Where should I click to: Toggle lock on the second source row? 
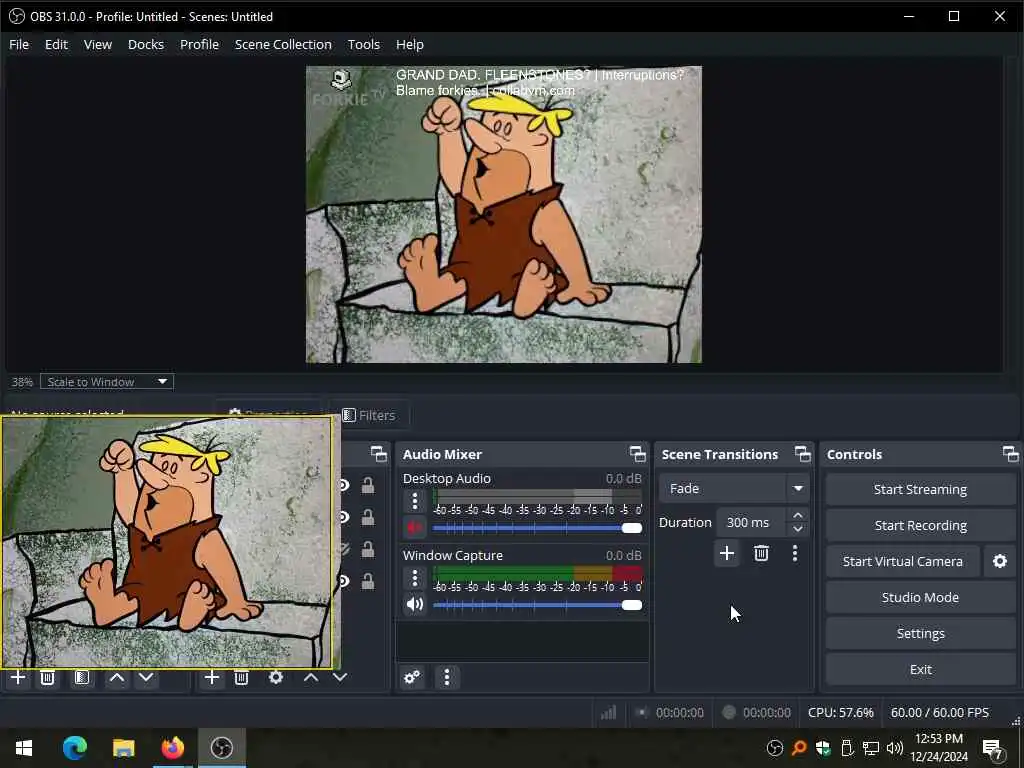368,517
